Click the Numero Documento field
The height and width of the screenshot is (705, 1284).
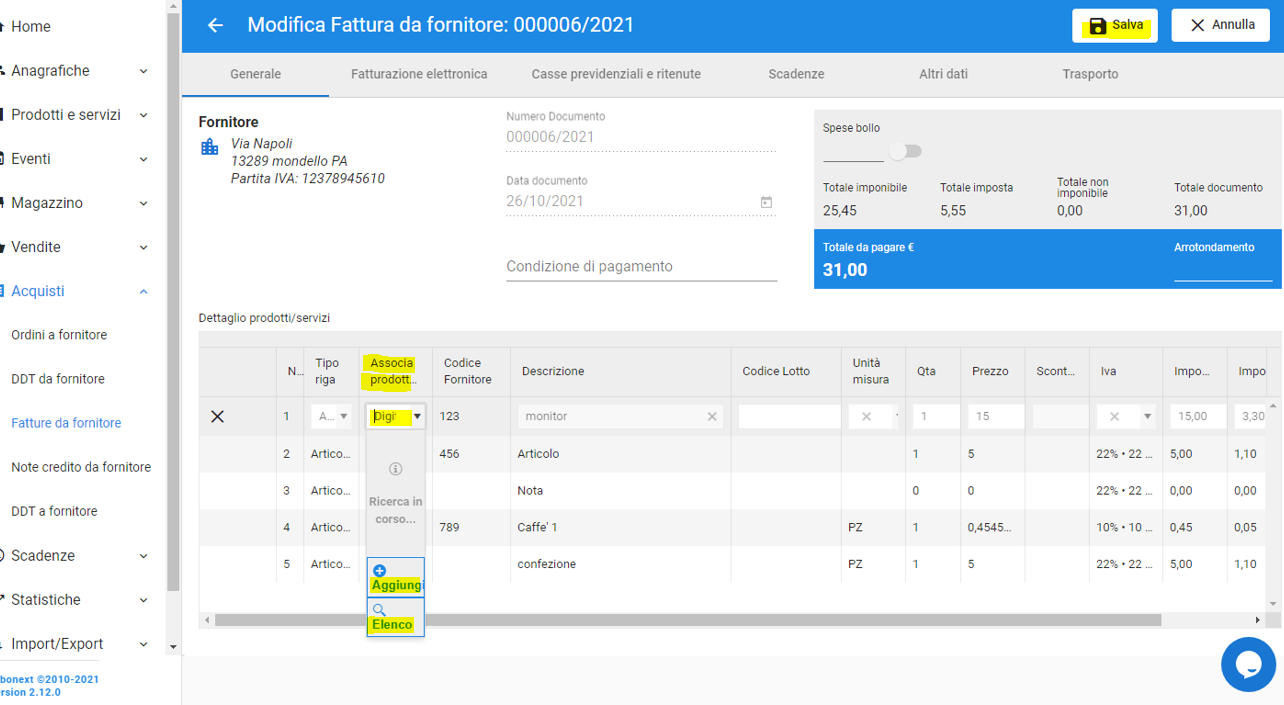pyautogui.click(x=641, y=137)
